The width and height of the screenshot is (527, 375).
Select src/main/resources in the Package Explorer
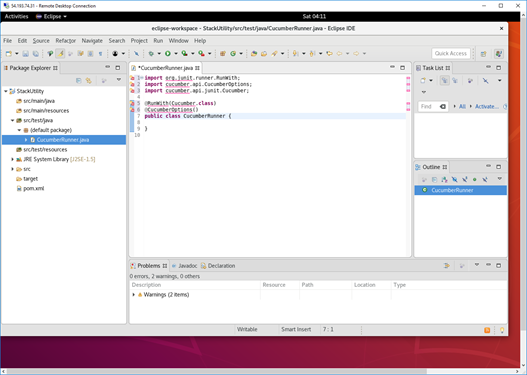click(x=46, y=111)
